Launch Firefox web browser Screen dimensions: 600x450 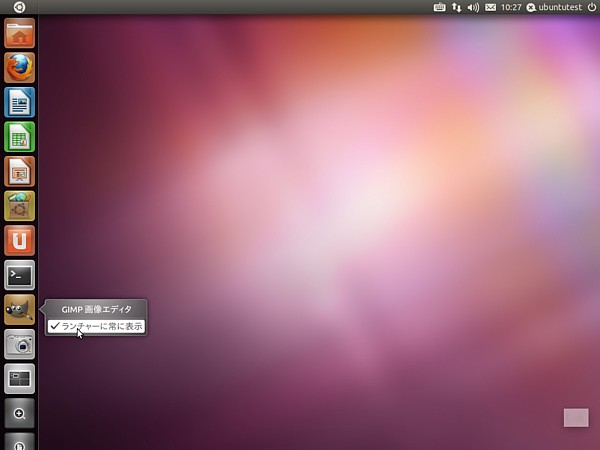click(x=20, y=68)
